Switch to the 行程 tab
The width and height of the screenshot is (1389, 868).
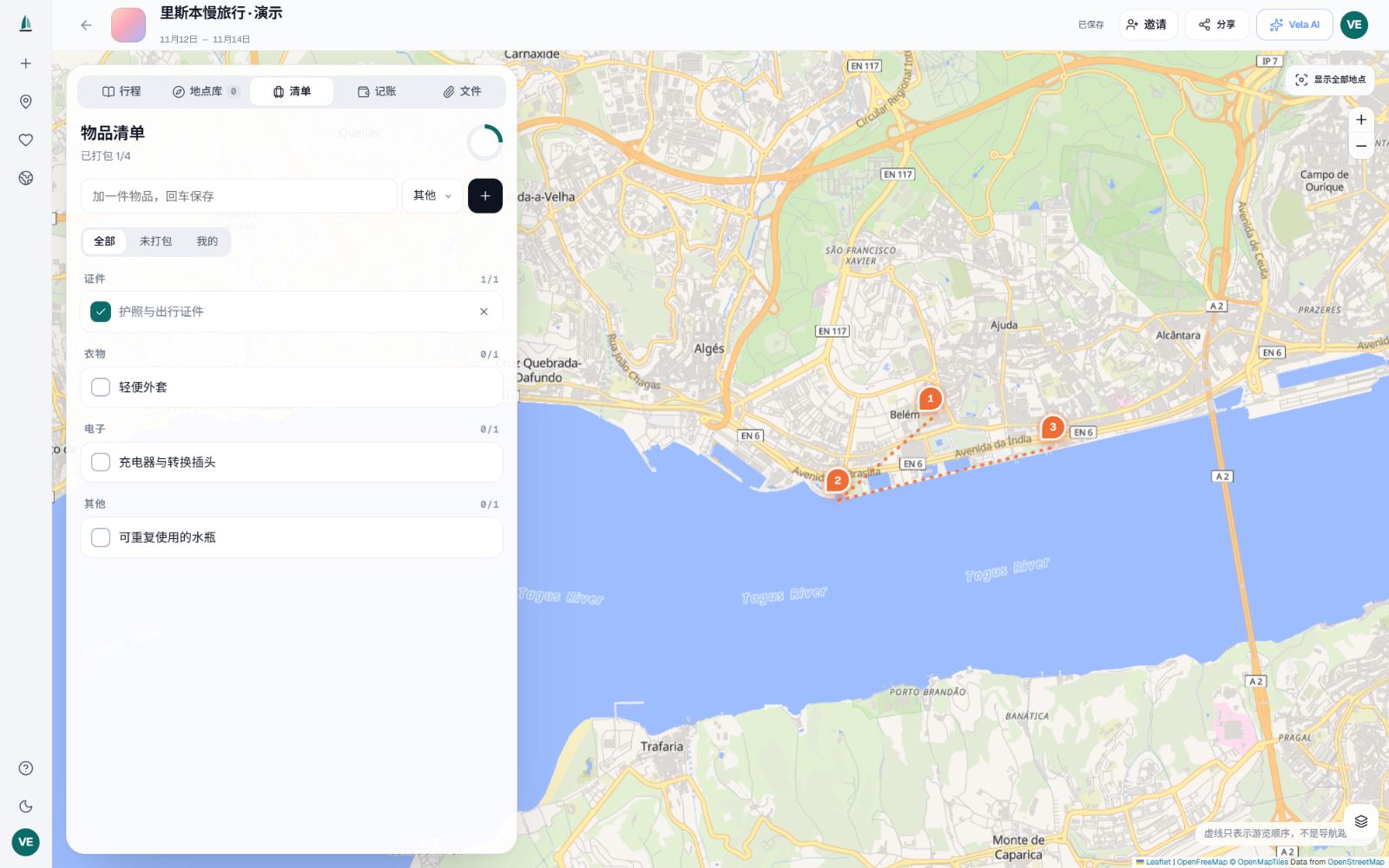(x=122, y=91)
